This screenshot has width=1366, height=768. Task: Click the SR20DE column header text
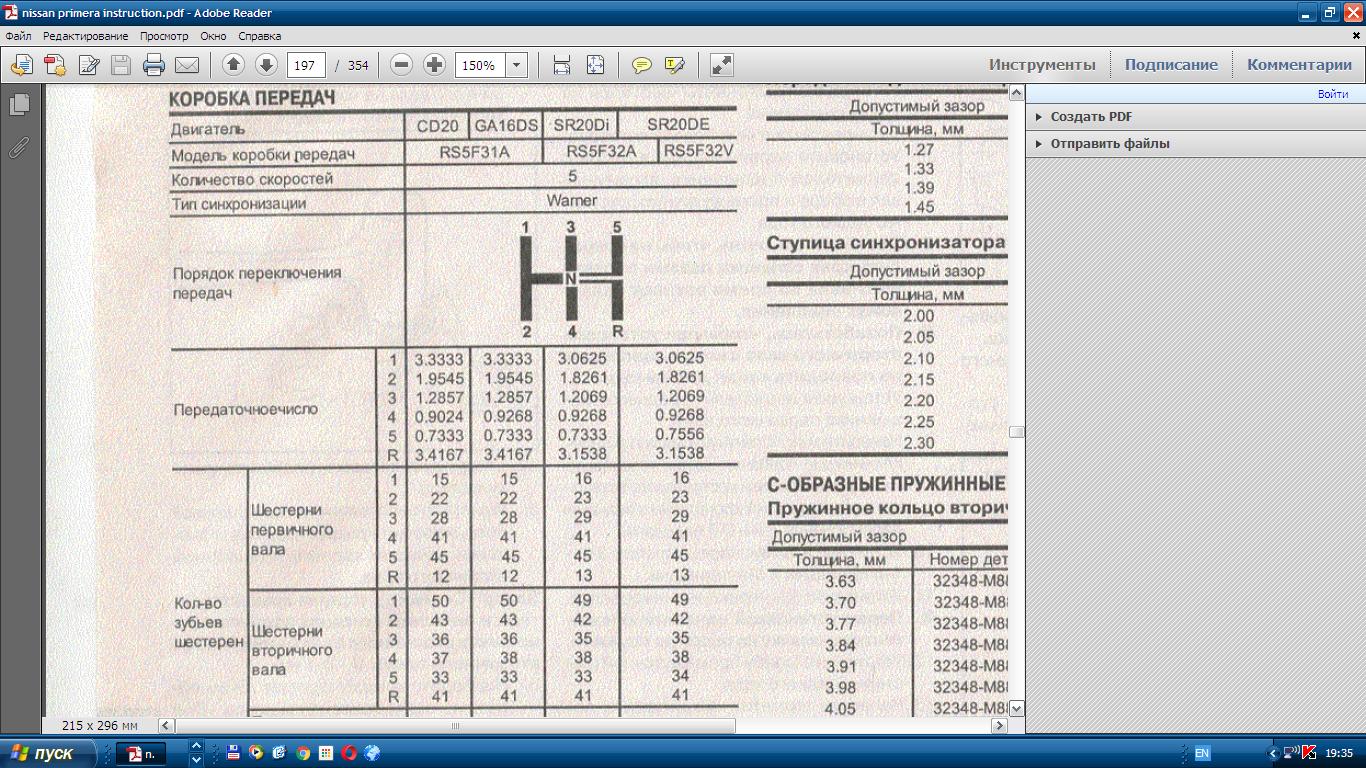(678, 125)
